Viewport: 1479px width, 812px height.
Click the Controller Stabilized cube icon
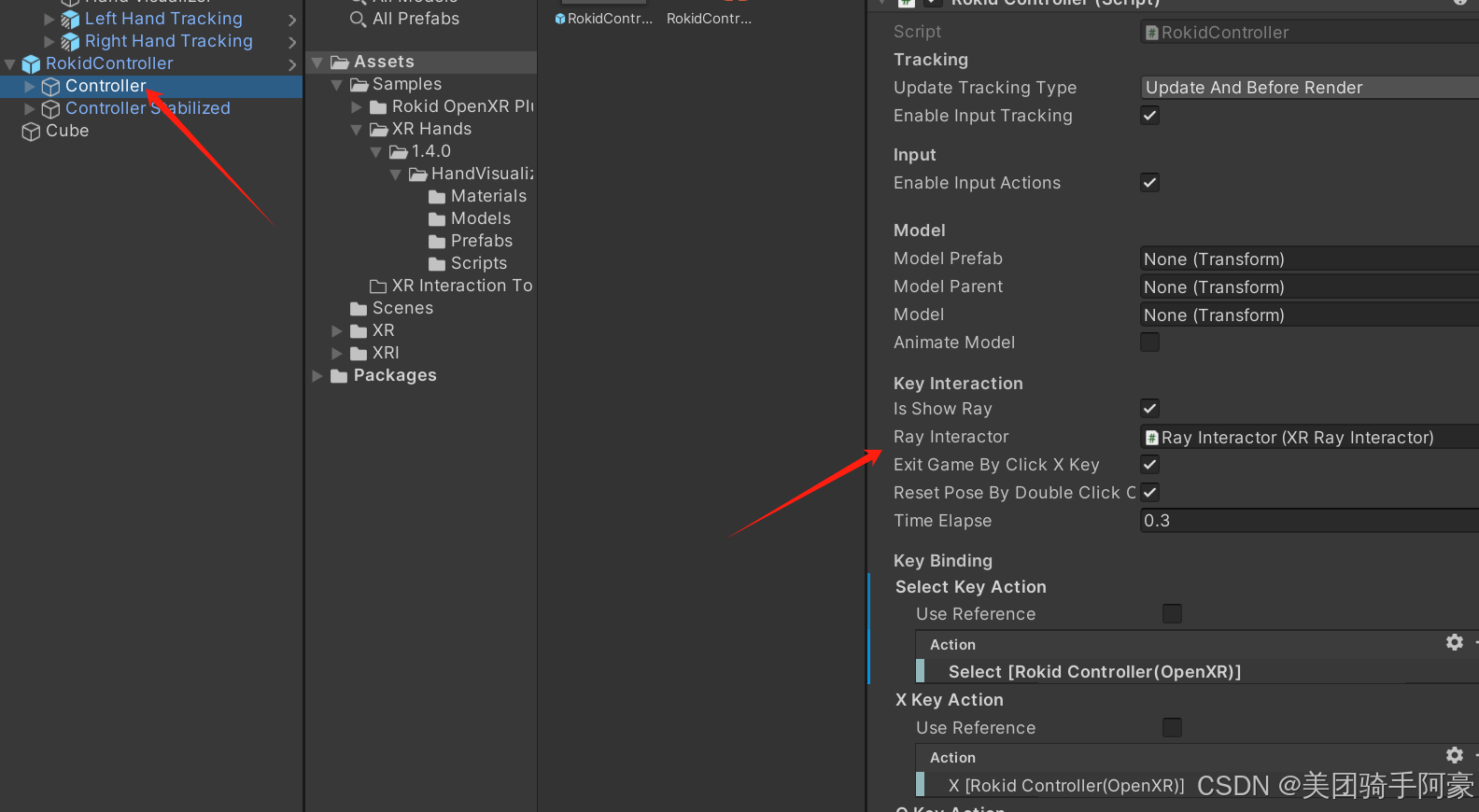click(50, 108)
